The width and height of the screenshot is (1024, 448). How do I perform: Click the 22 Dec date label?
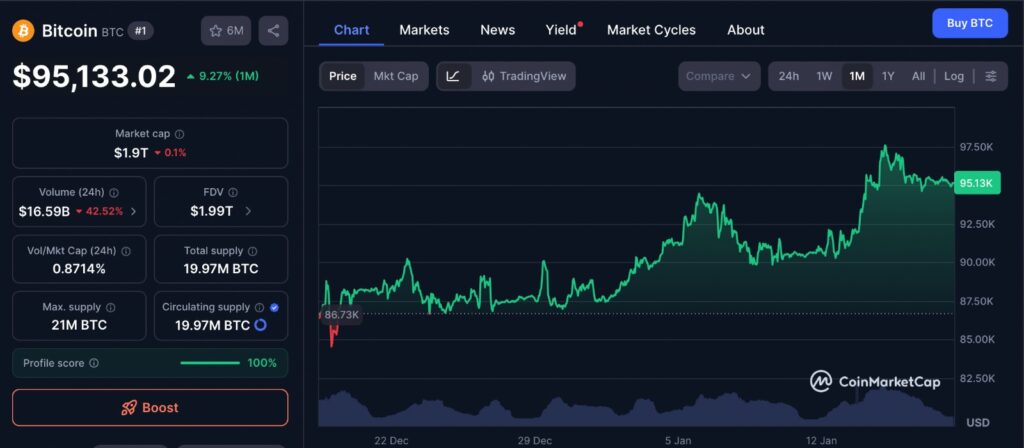click(391, 441)
